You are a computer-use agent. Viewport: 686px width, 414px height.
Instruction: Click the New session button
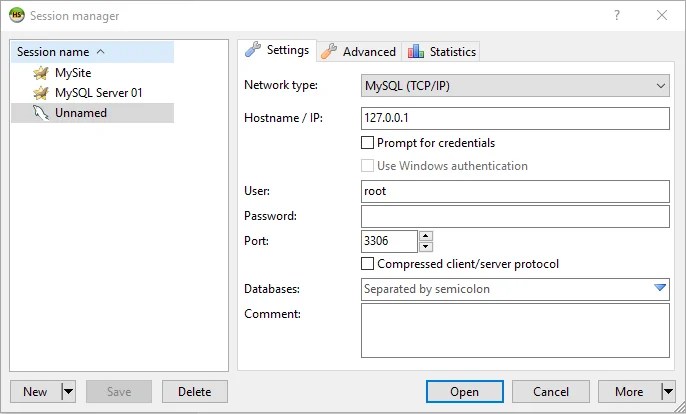coord(35,391)
